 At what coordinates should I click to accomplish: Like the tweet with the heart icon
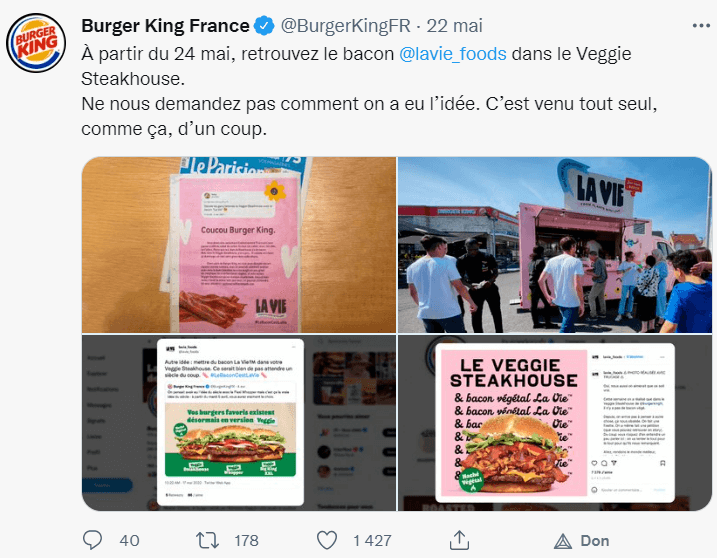point(327,541)
